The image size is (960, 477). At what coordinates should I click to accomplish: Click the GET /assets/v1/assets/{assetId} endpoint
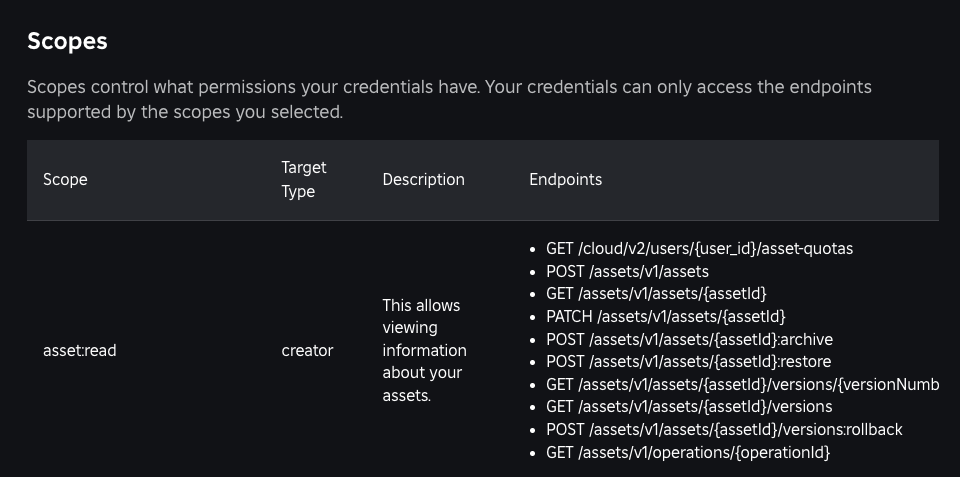(656, 294)
